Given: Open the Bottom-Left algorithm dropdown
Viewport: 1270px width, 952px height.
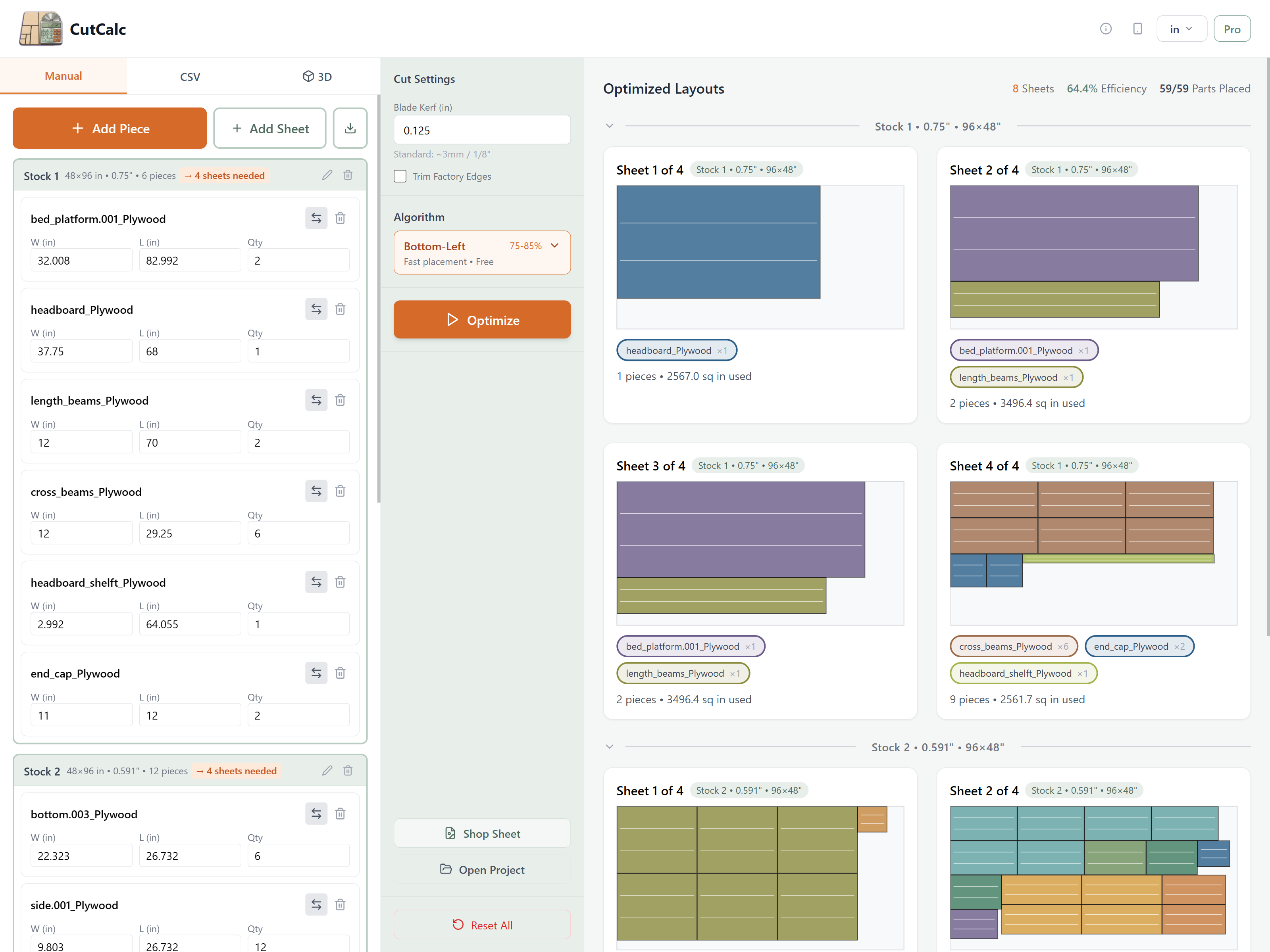Looking at the screenshot, I should (482, 253).
